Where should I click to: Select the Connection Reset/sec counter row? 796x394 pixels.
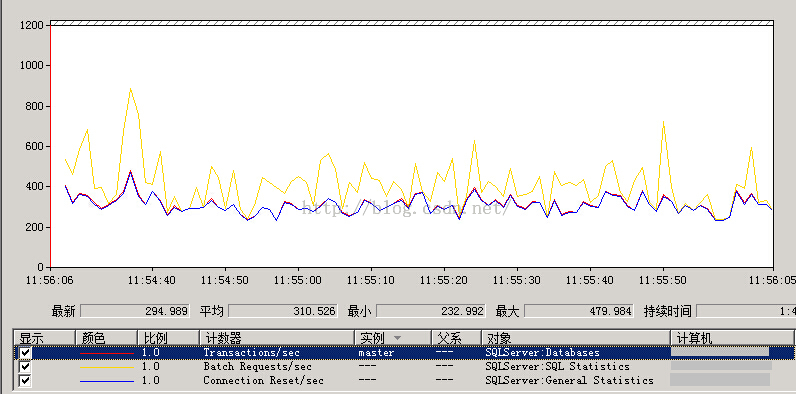click(x=404, y=381)
